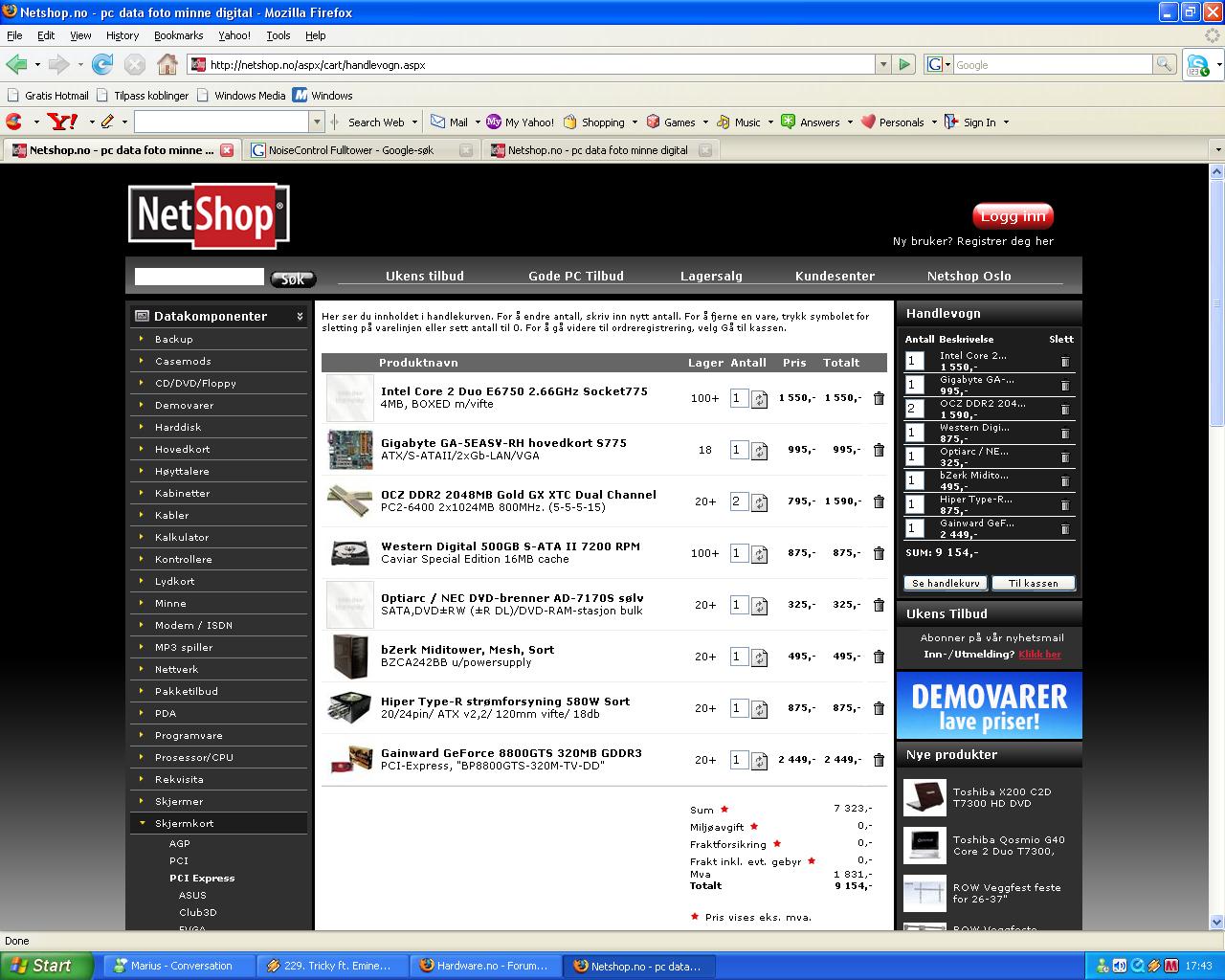
Task: Open the Back button history dropdown
Action: point(37,65)
